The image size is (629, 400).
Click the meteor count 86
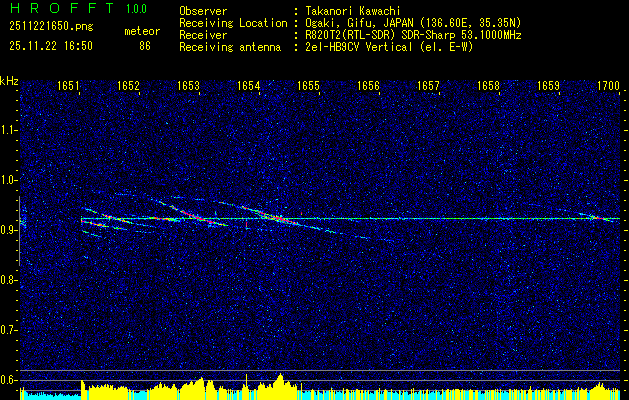tap(145, 46)
